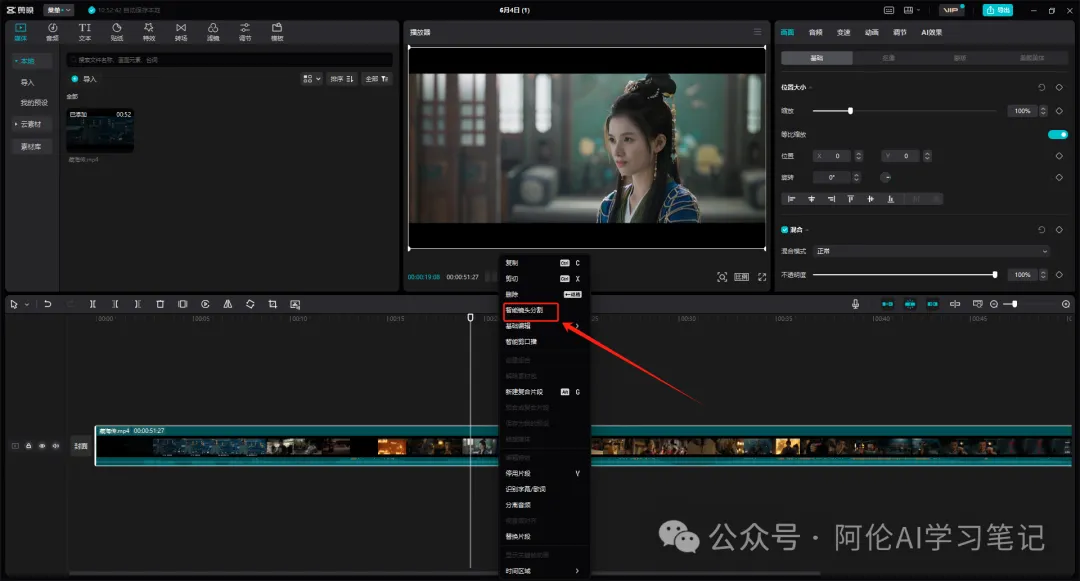Toggle linkage icon in timeline toolbar
Viewport: 1080px width, 581px height.
click(933, 304)
